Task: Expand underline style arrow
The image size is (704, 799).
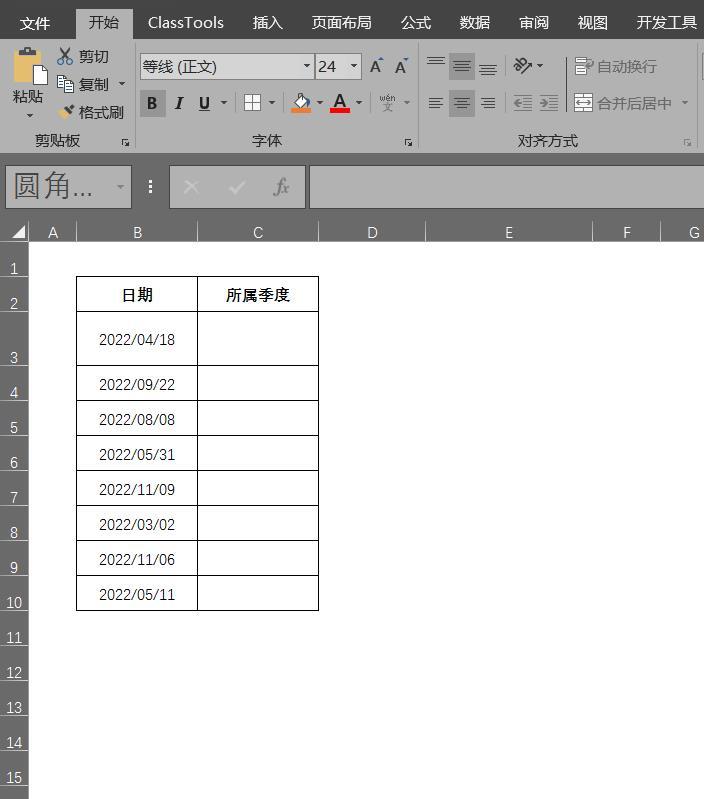Action: (x=224, y=103)
